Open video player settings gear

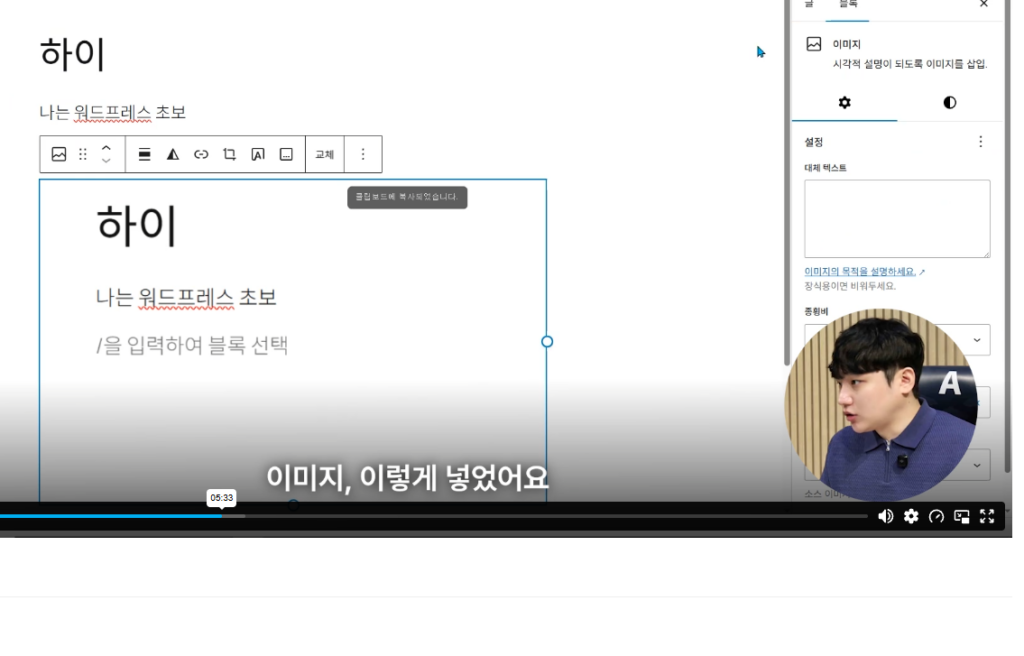911,516
